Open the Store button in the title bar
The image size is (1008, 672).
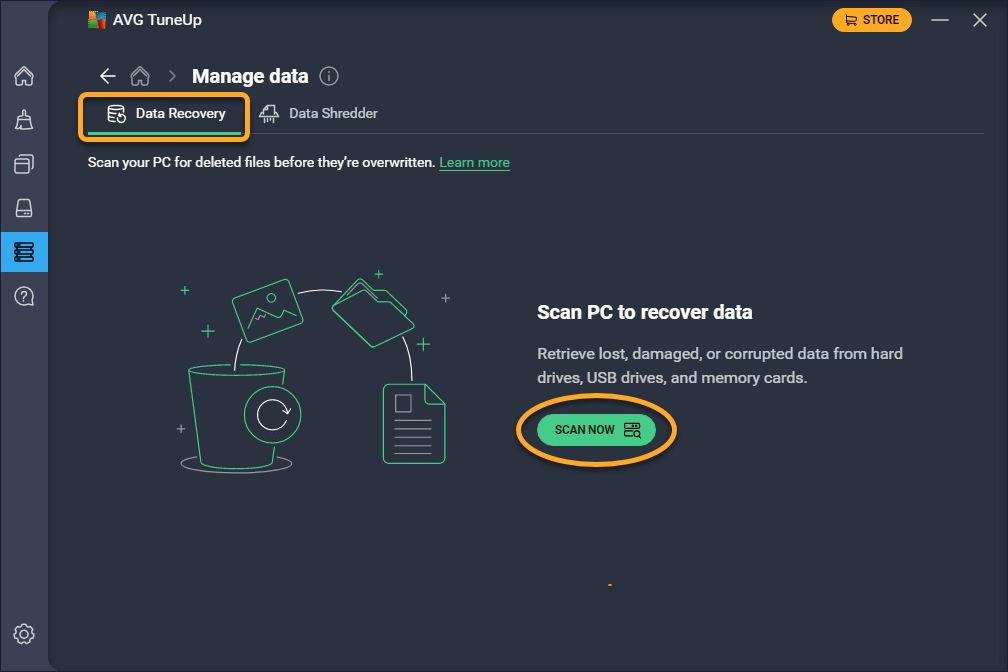(871, 20)
